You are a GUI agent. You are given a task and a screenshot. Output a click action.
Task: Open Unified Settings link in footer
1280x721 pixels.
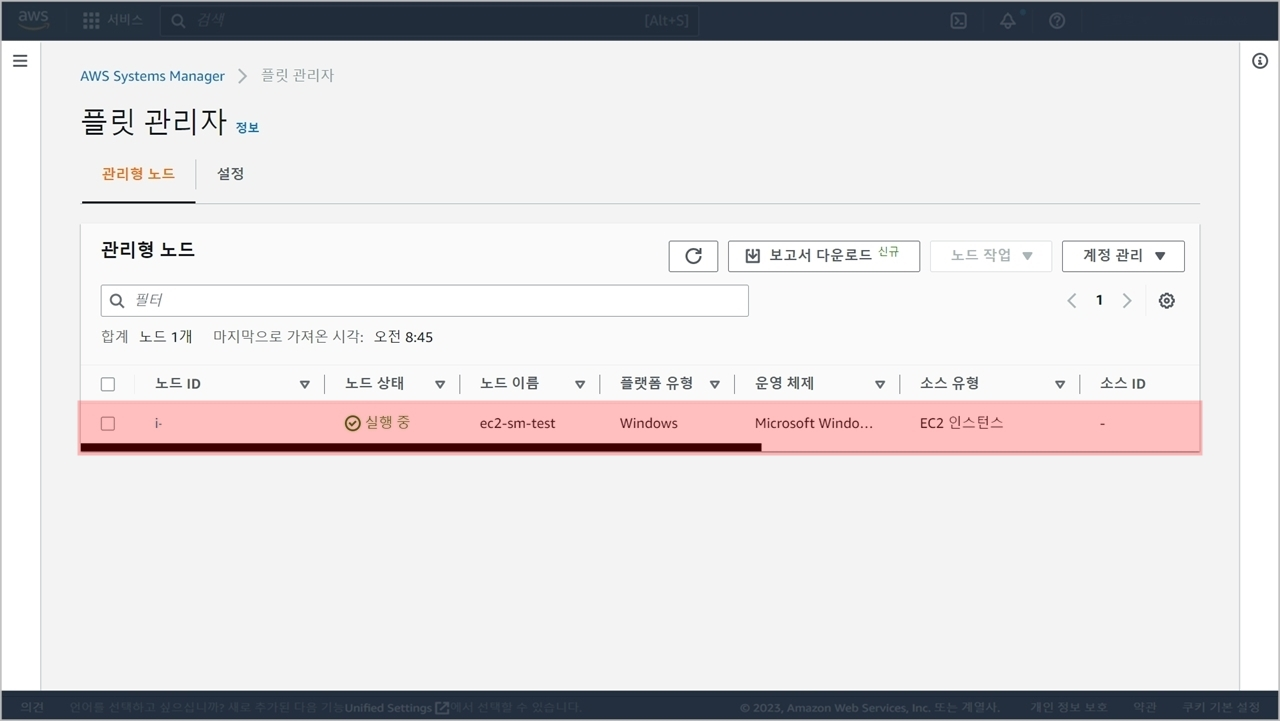(x=397, y=708)
